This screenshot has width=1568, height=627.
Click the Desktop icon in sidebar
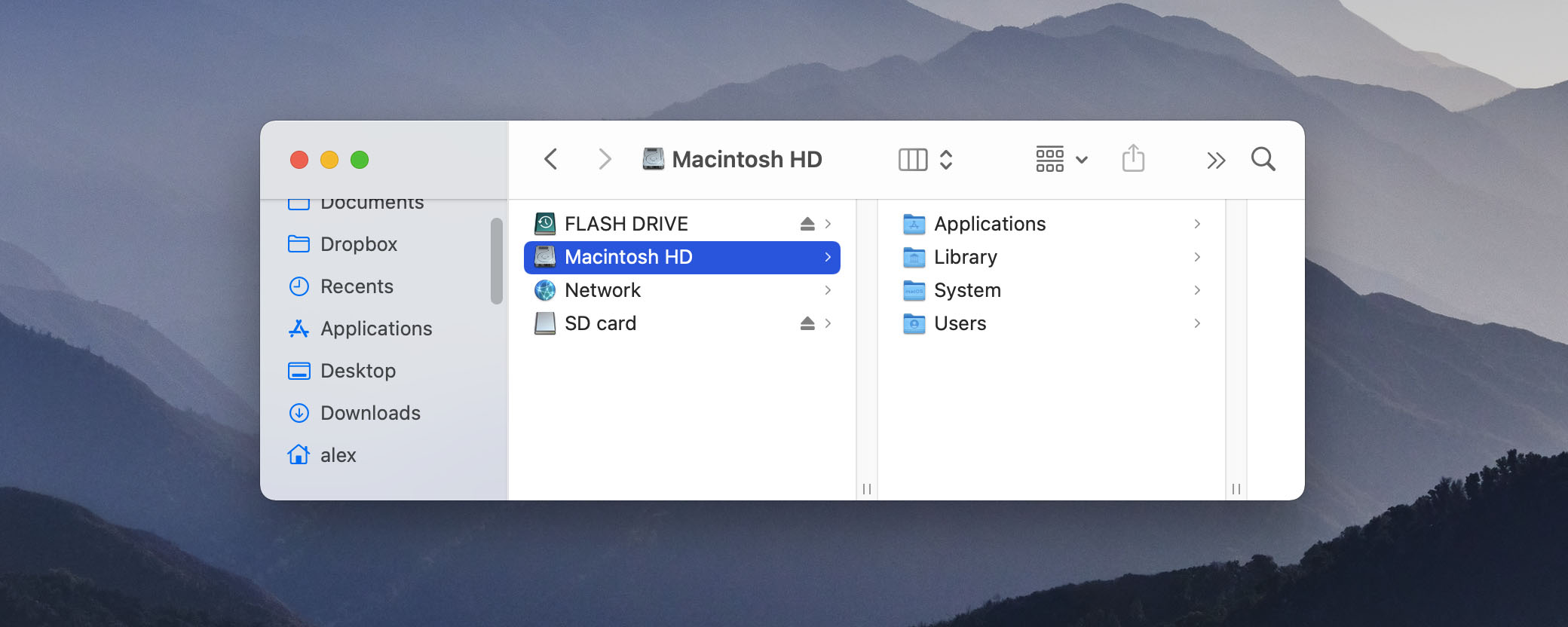(299, 371)
